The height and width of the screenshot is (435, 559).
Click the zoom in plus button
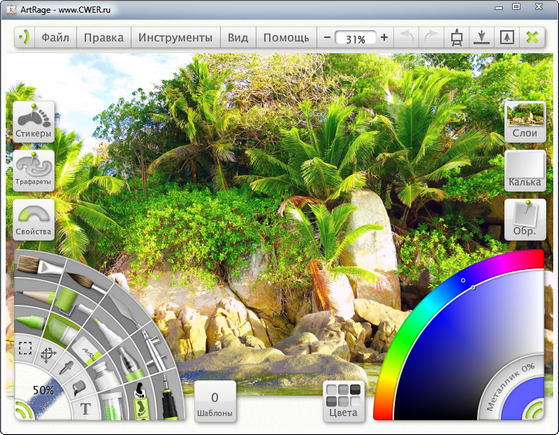(384, 37)
